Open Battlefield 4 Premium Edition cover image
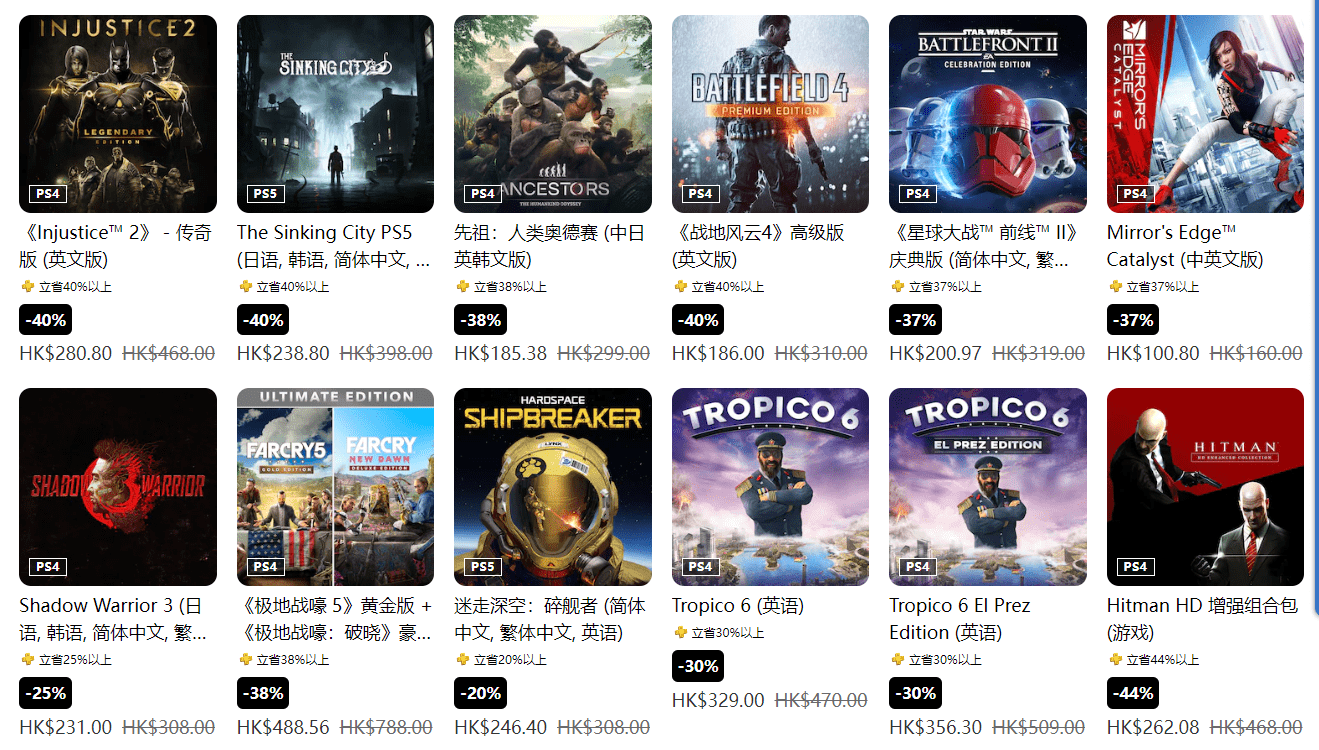The width and height of the screenshot is (1319, 750). tap(770, 114)
